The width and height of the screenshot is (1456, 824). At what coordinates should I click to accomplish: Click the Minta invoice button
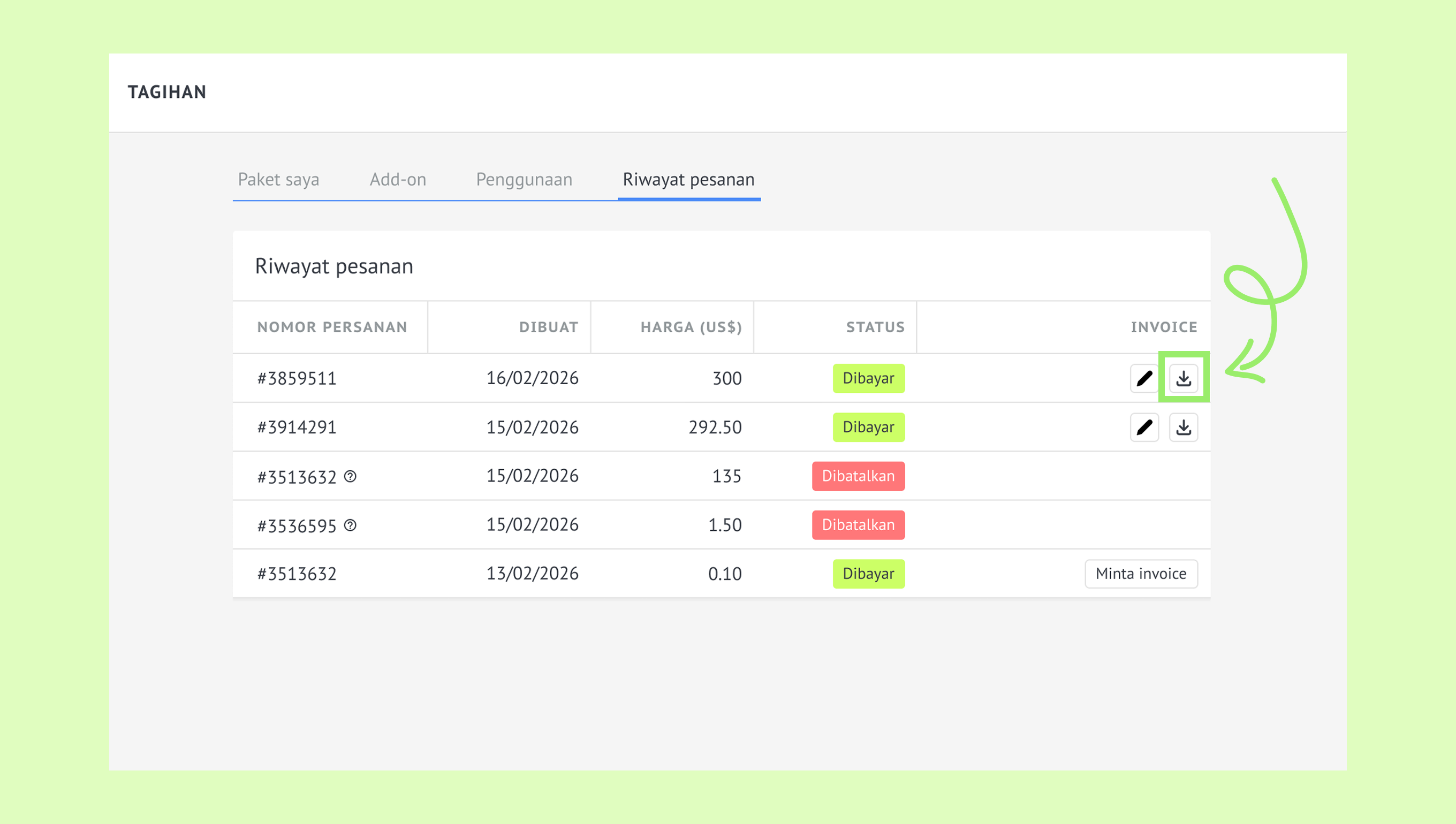(1141, 574)
